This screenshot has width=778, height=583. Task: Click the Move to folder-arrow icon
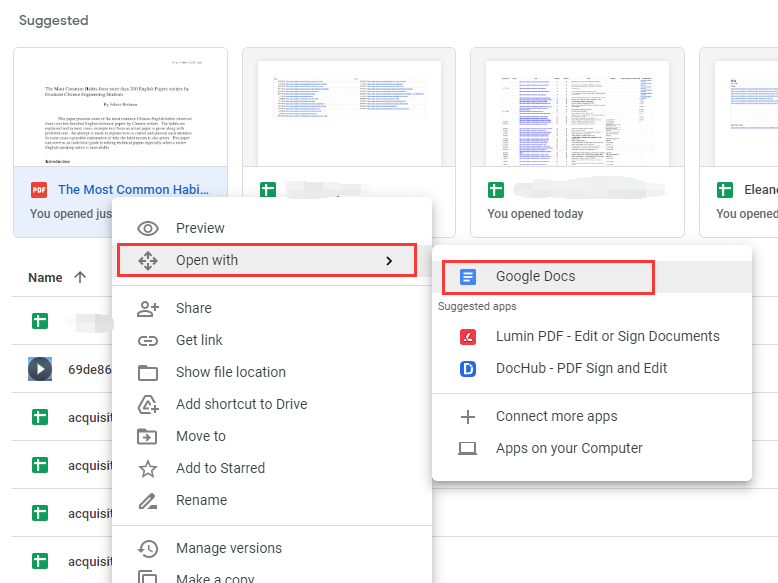(147, 437)
